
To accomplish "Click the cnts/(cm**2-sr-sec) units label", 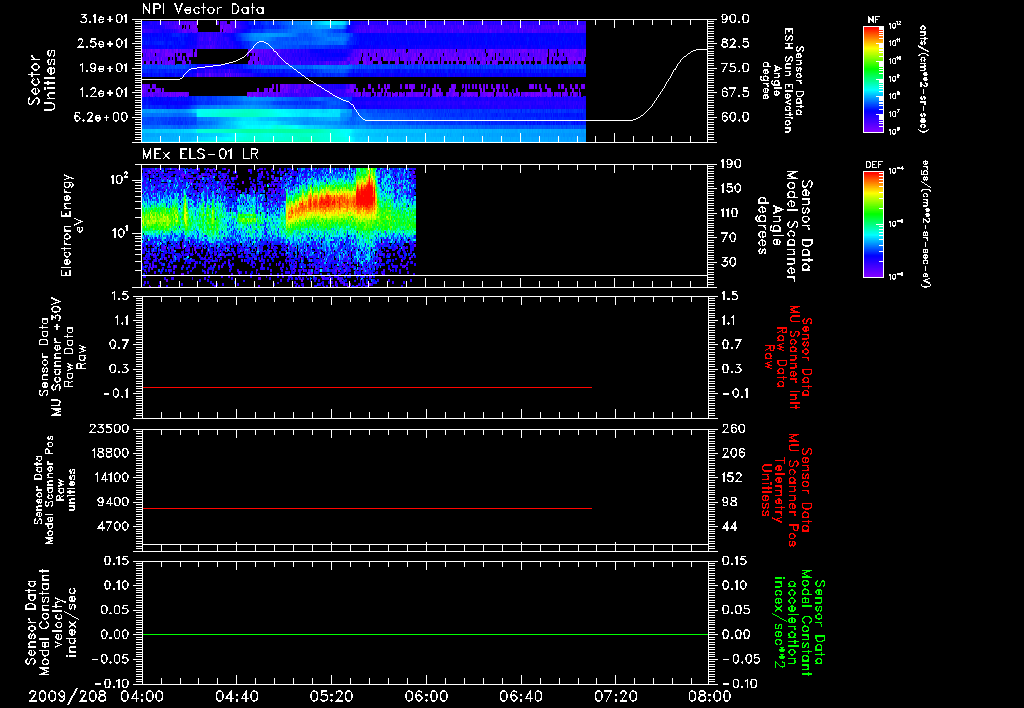I will tap(922, 78).
